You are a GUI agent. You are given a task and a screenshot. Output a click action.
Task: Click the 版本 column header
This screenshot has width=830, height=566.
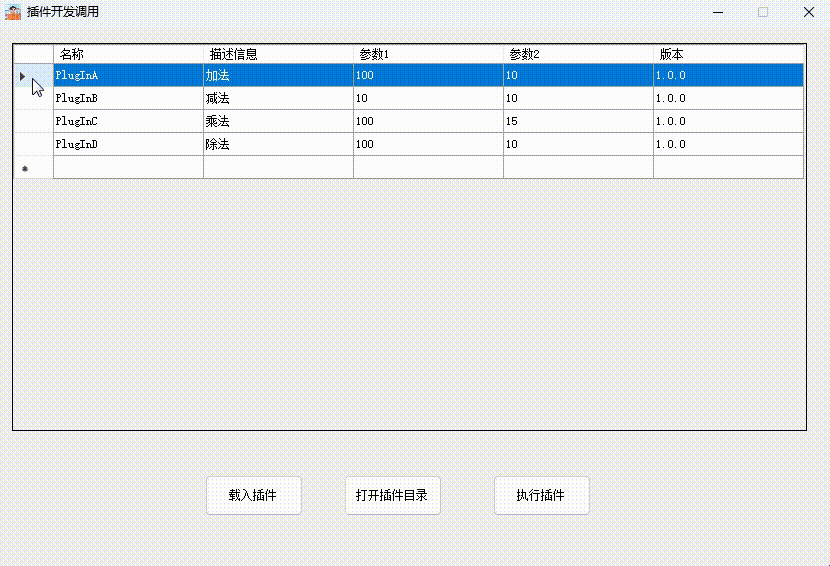pyautogui.click(x=728, y=54)
